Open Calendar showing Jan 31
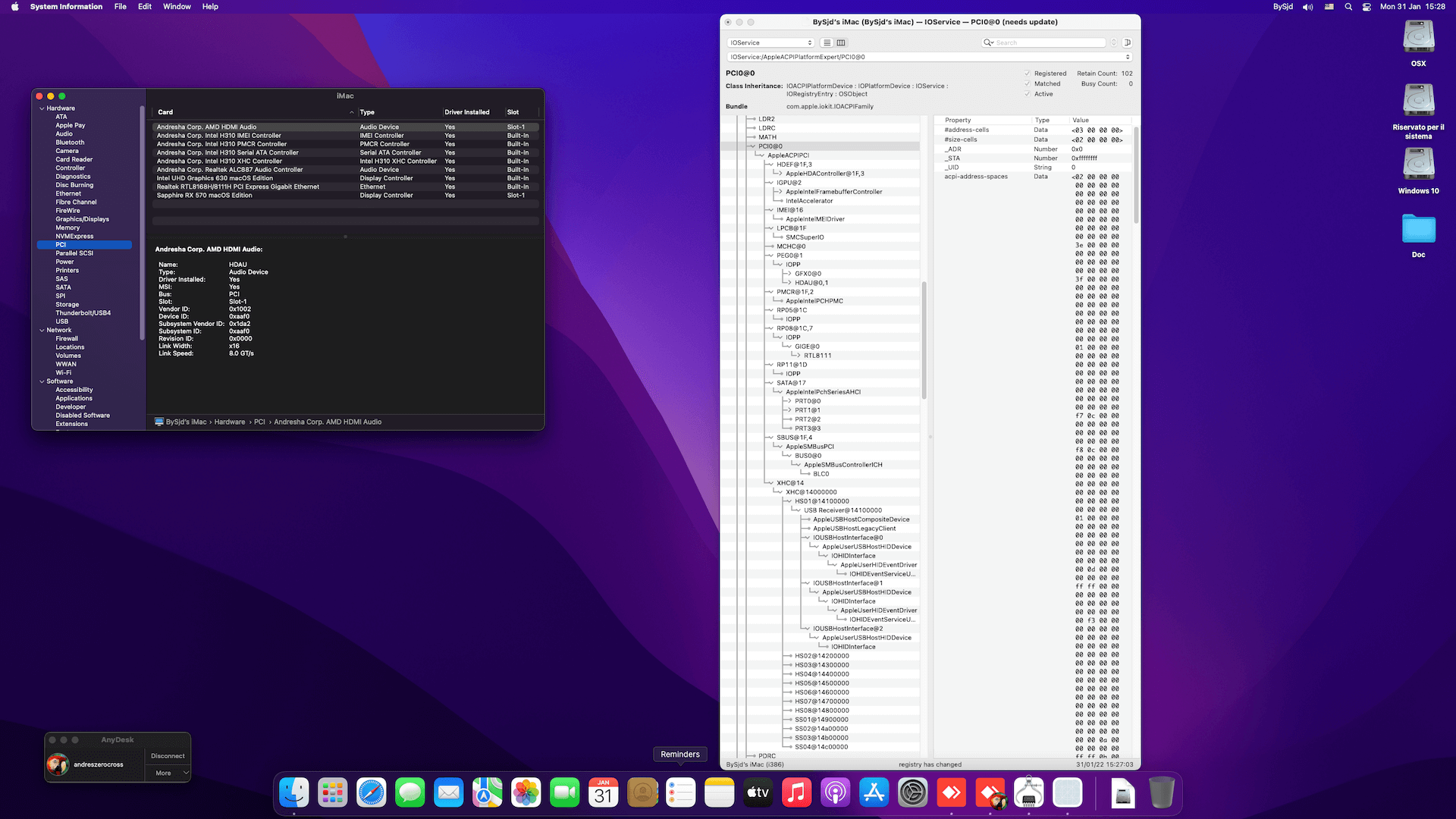Screen dimensions: 1456x819 604,793
